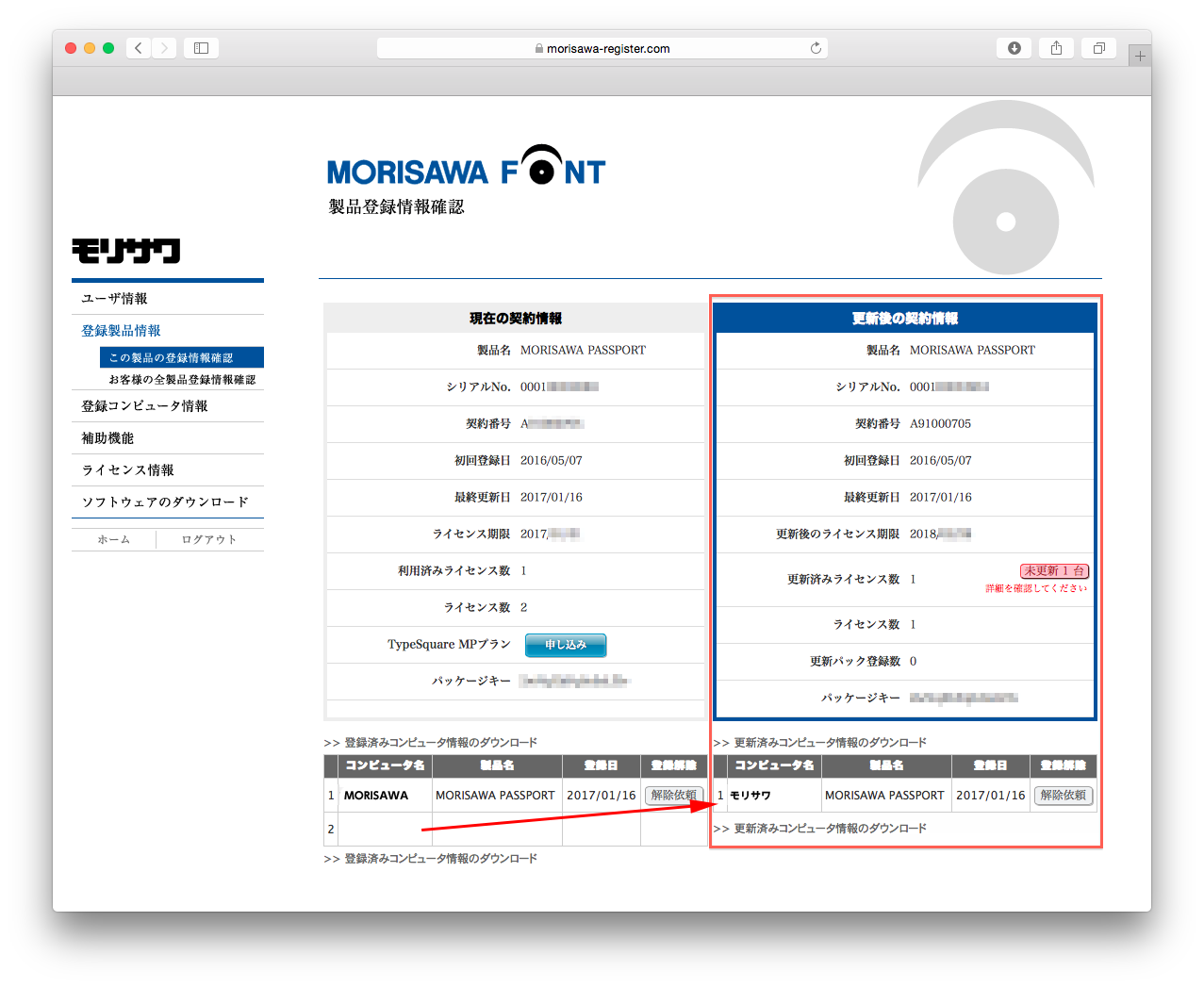1204x987 pixels.
Task: Click the モリサワ sidebar logo
Action: (125, 251)
